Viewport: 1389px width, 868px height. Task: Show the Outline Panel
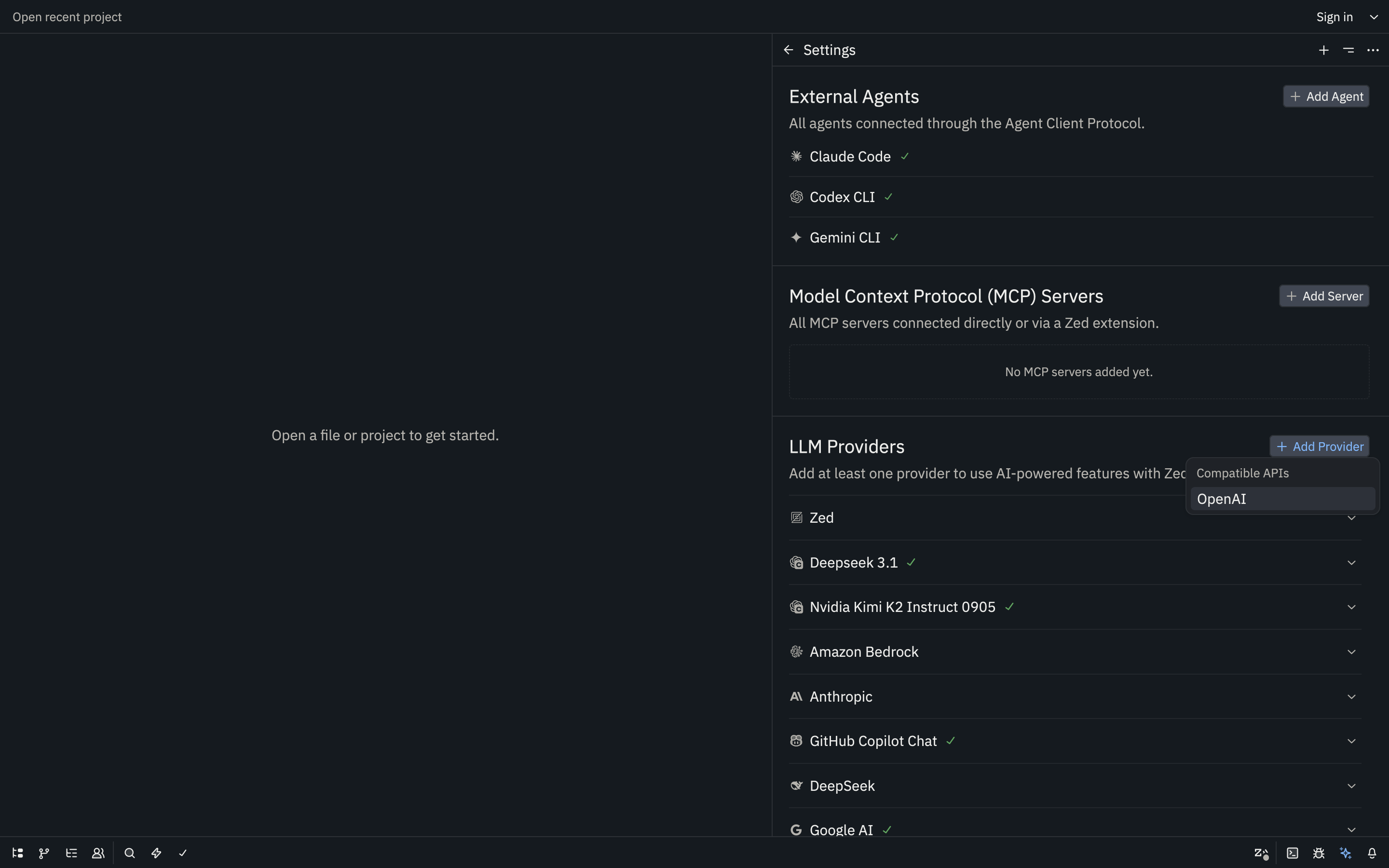pos(72,853)
